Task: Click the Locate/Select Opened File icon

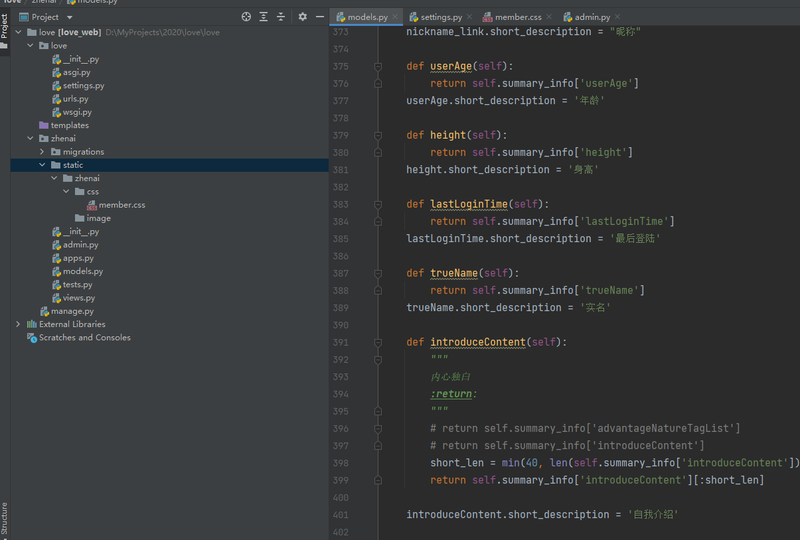Action: point(246,17)
